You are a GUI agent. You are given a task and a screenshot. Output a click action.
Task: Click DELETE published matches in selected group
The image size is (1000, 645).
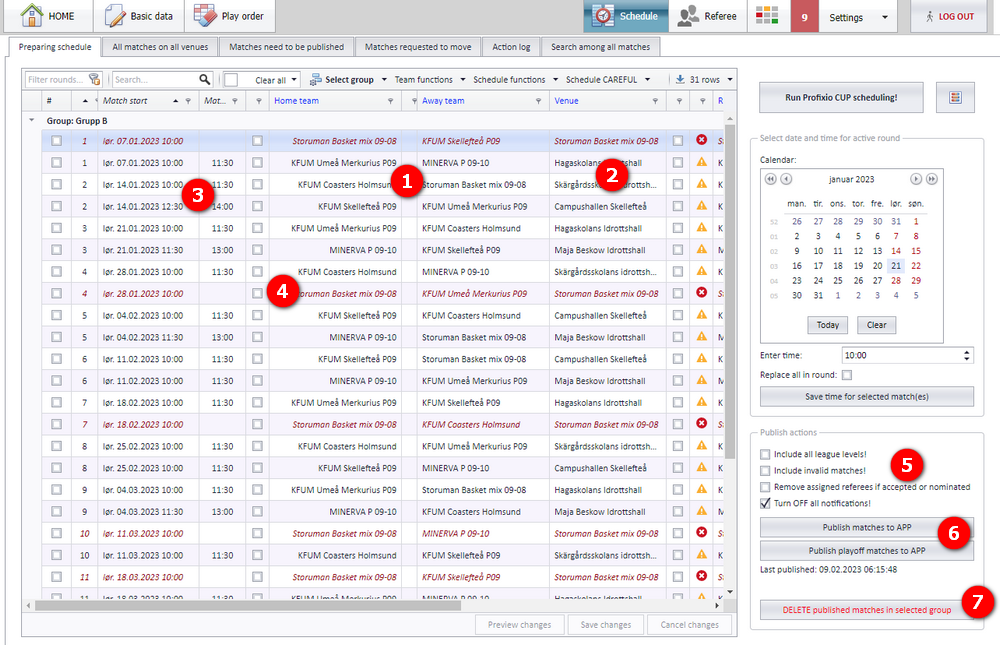[866, 610]
